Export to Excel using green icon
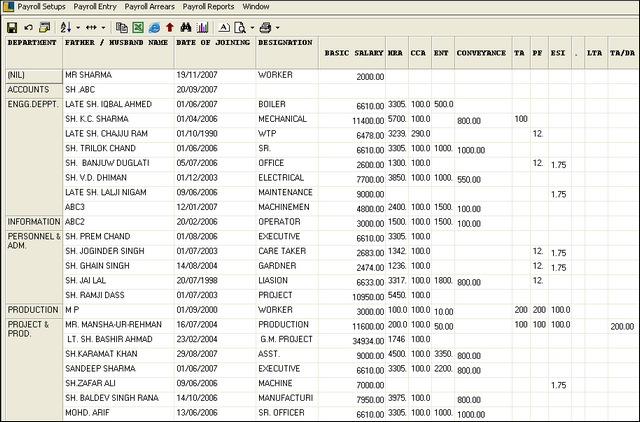 pos(138,28)
